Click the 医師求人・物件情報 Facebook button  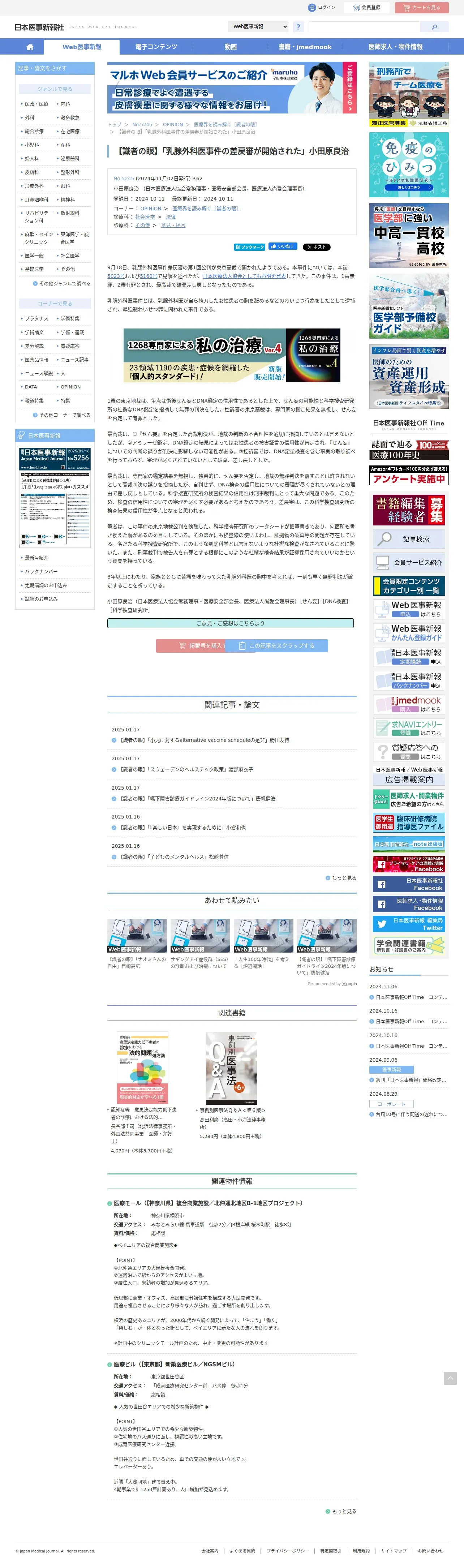coord(409,904)
